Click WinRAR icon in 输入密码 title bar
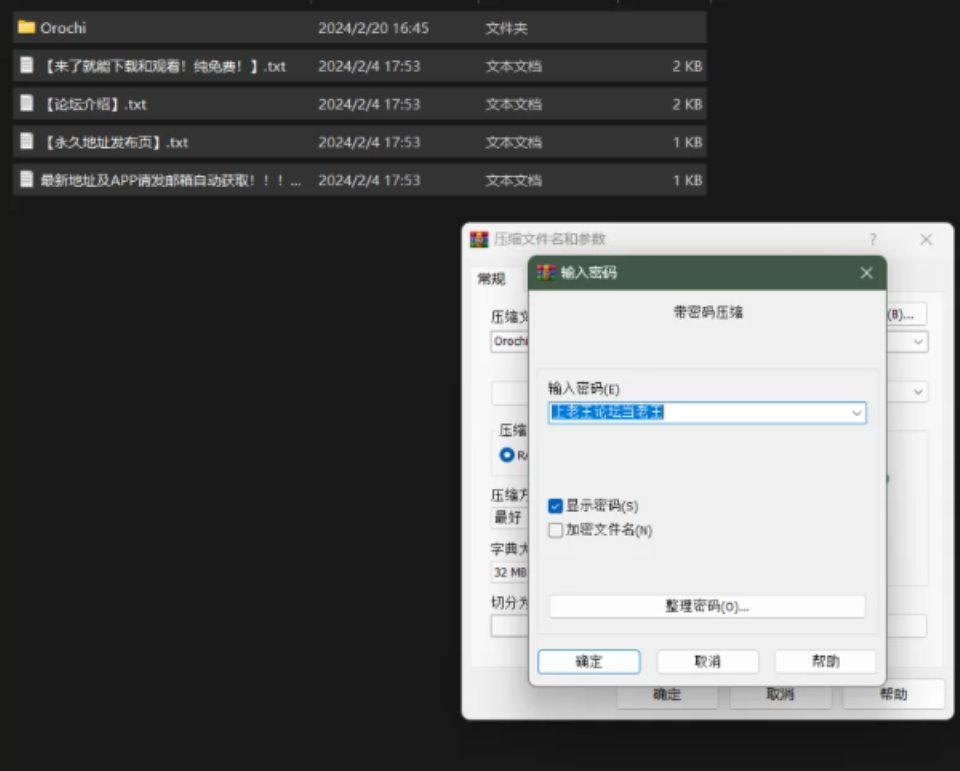This screenshot has height=771, width=960. tap(546, 273)
